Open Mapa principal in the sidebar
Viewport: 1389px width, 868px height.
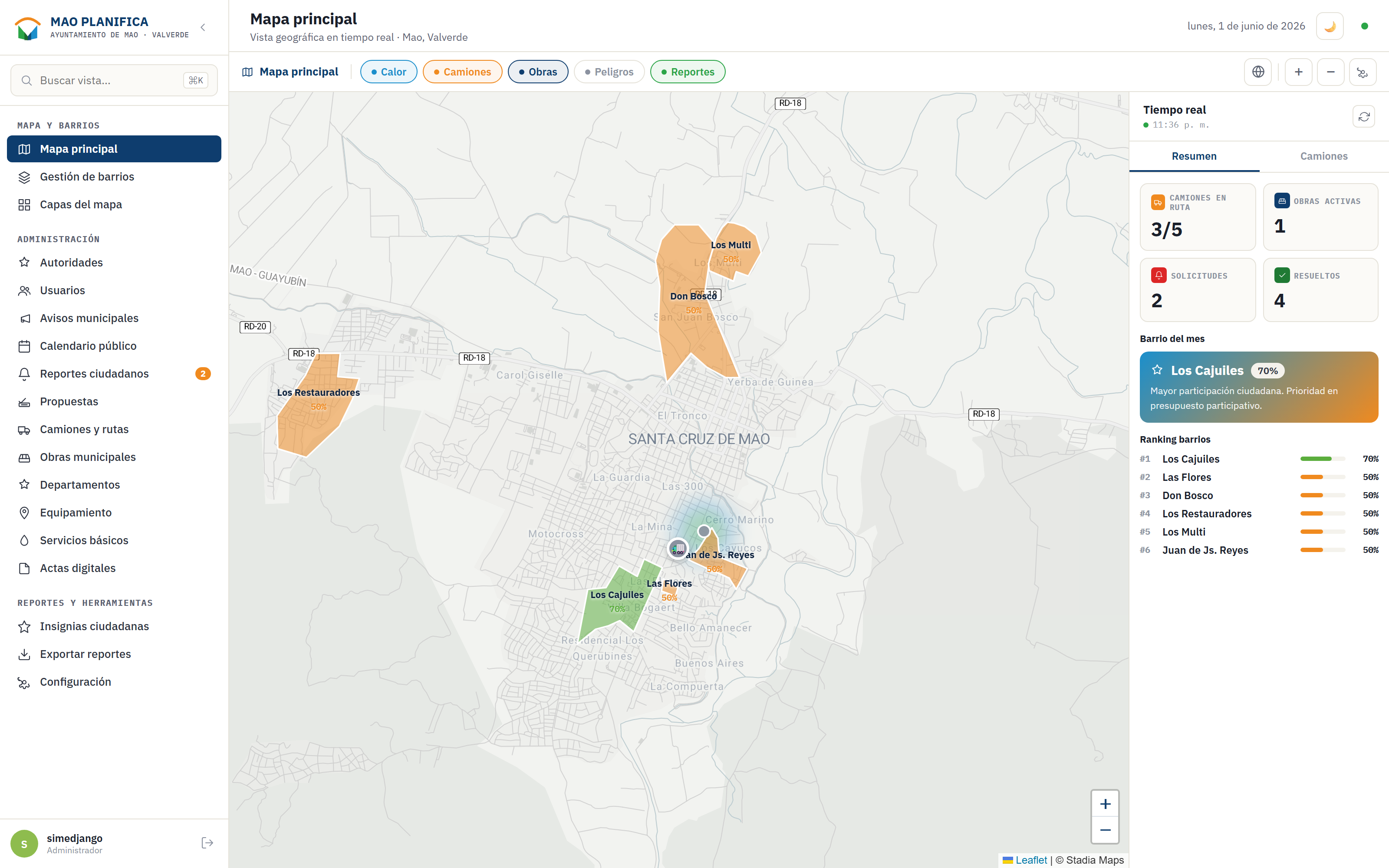114,149
